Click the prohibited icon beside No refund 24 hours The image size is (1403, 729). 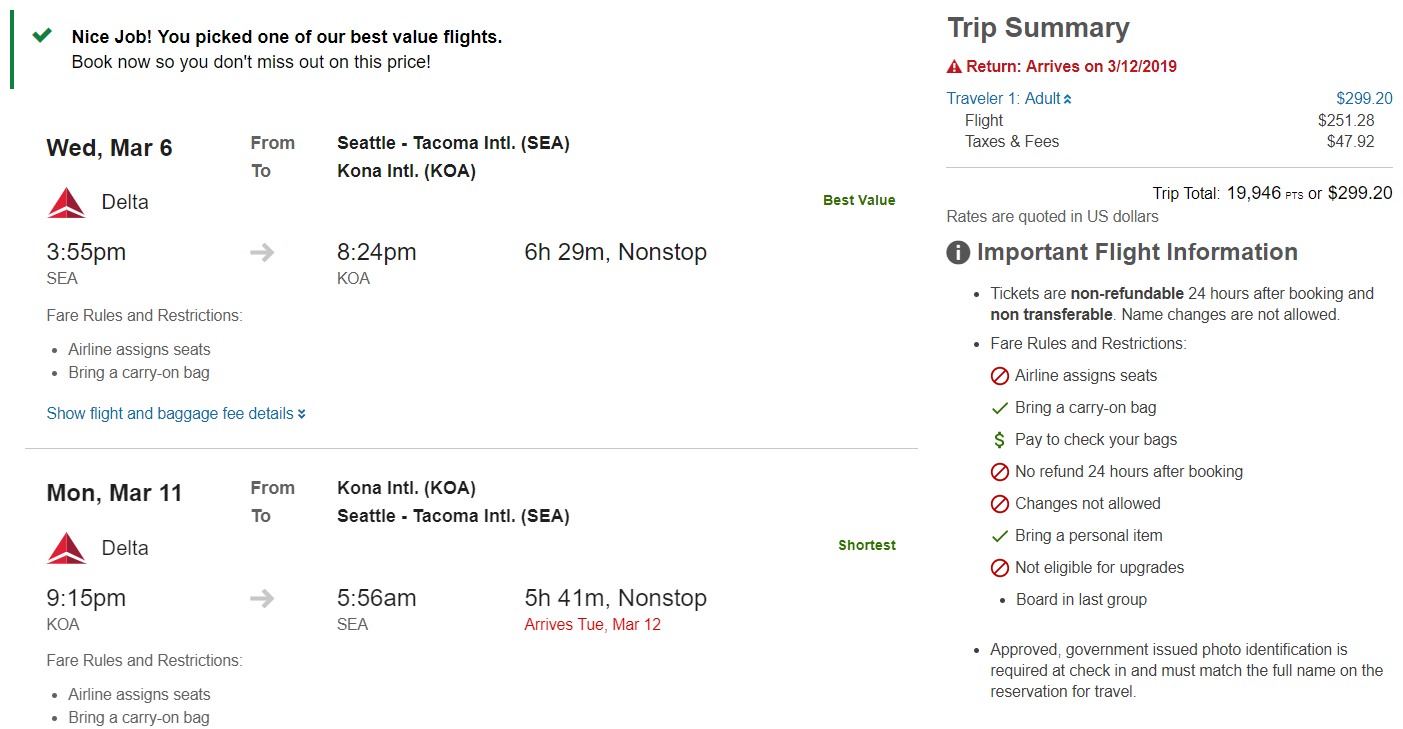click(999, 472)
